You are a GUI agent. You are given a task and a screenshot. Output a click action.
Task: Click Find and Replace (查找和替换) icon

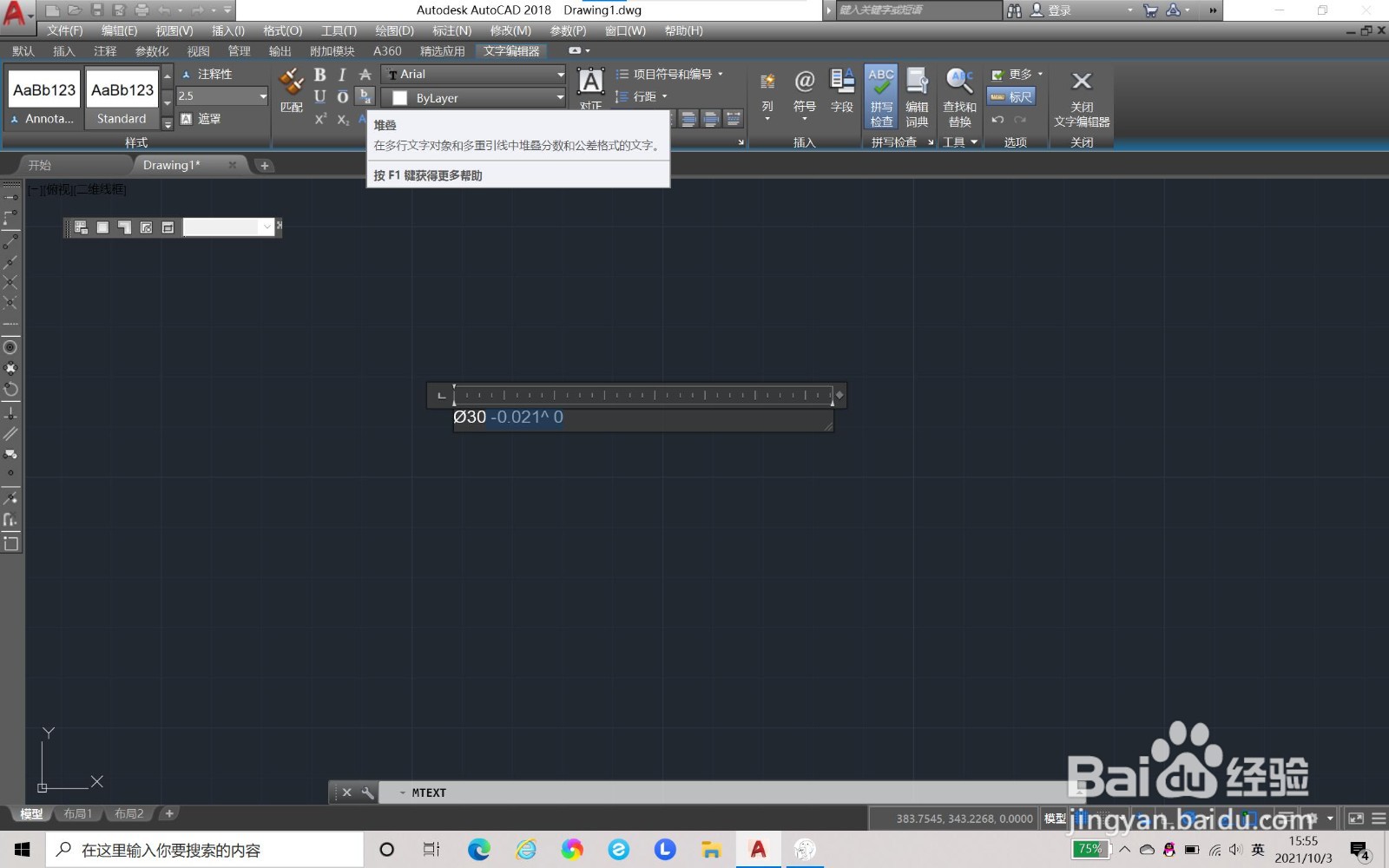pos(959,96)
